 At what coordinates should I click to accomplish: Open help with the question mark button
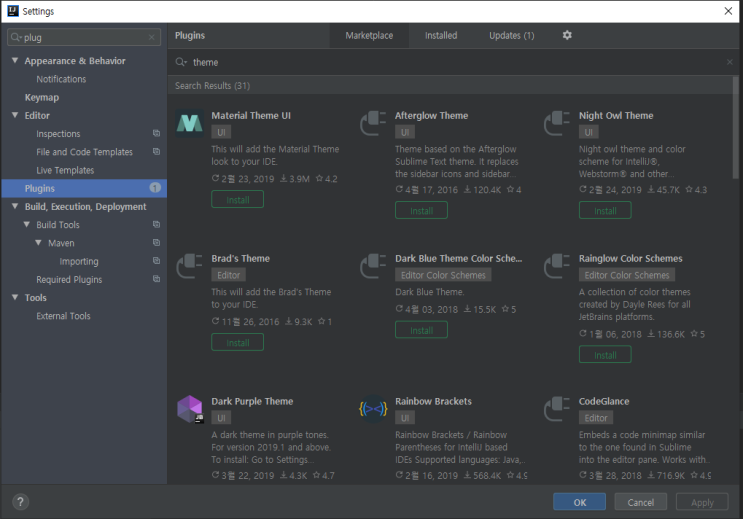[x=20, y=501]
